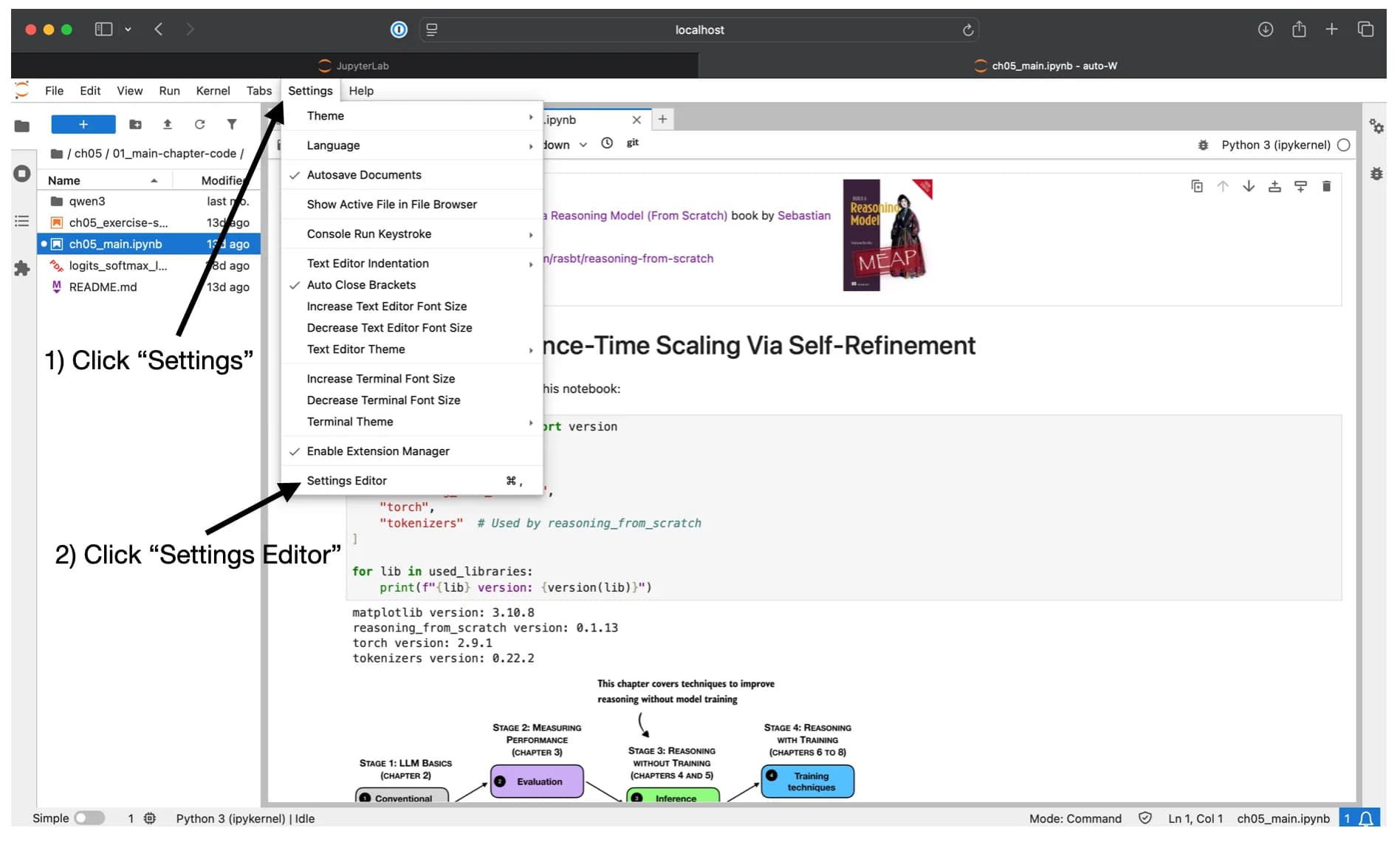Sort files by Name column

(103, 180)
